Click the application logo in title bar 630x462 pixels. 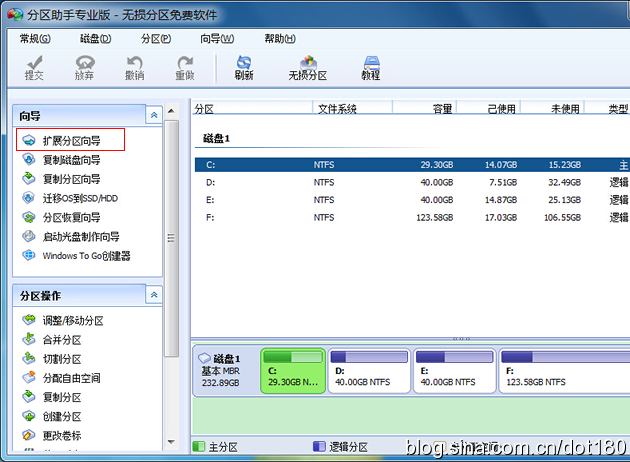coord(15,15)
